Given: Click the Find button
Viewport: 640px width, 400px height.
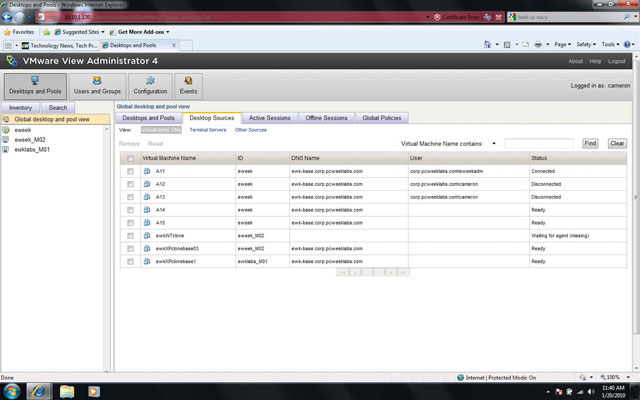Looking at the screenshot, I should 590,144.
